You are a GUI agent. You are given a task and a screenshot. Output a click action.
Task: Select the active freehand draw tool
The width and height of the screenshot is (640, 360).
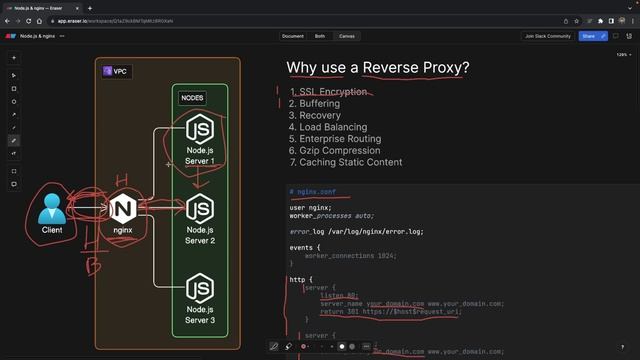(x=14, y=141)
